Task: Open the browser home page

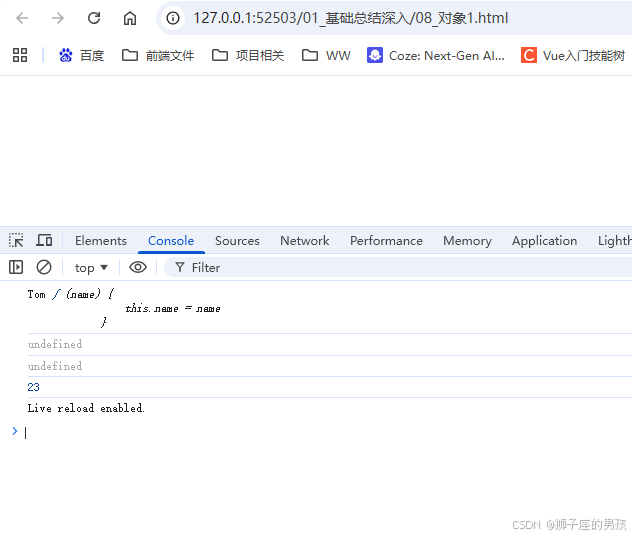Action: pos(130,18)
